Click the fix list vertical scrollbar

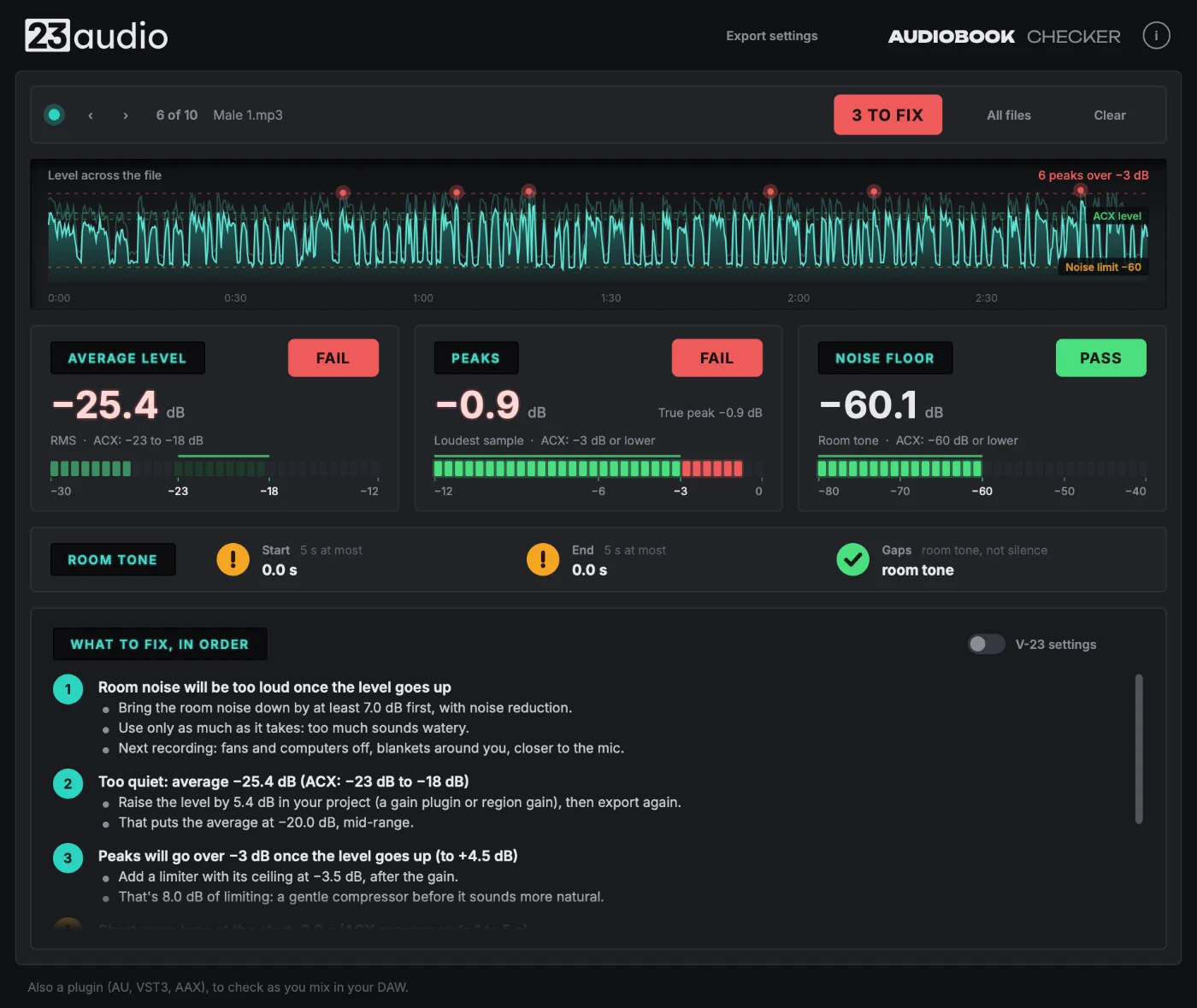tap(1139, 749)
